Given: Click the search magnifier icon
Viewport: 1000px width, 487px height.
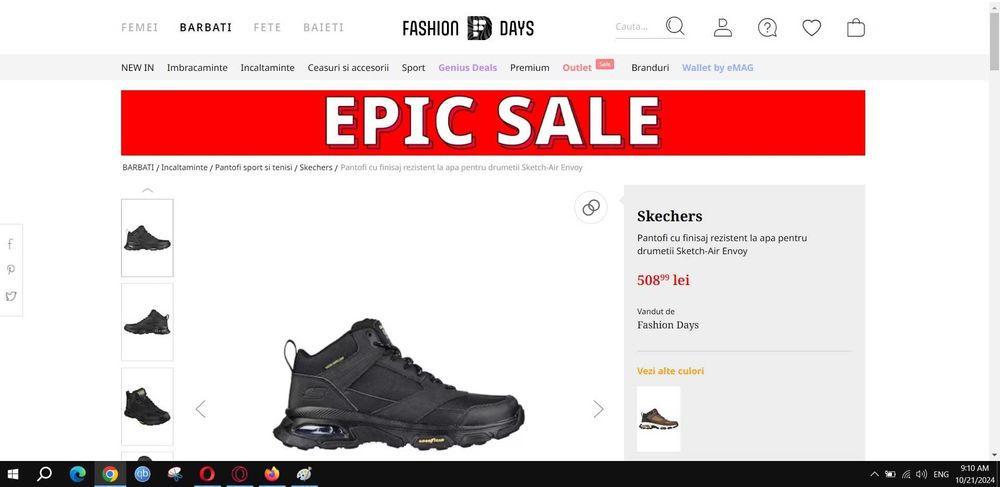Looking at the screenshot, I should tap(675, 26).
